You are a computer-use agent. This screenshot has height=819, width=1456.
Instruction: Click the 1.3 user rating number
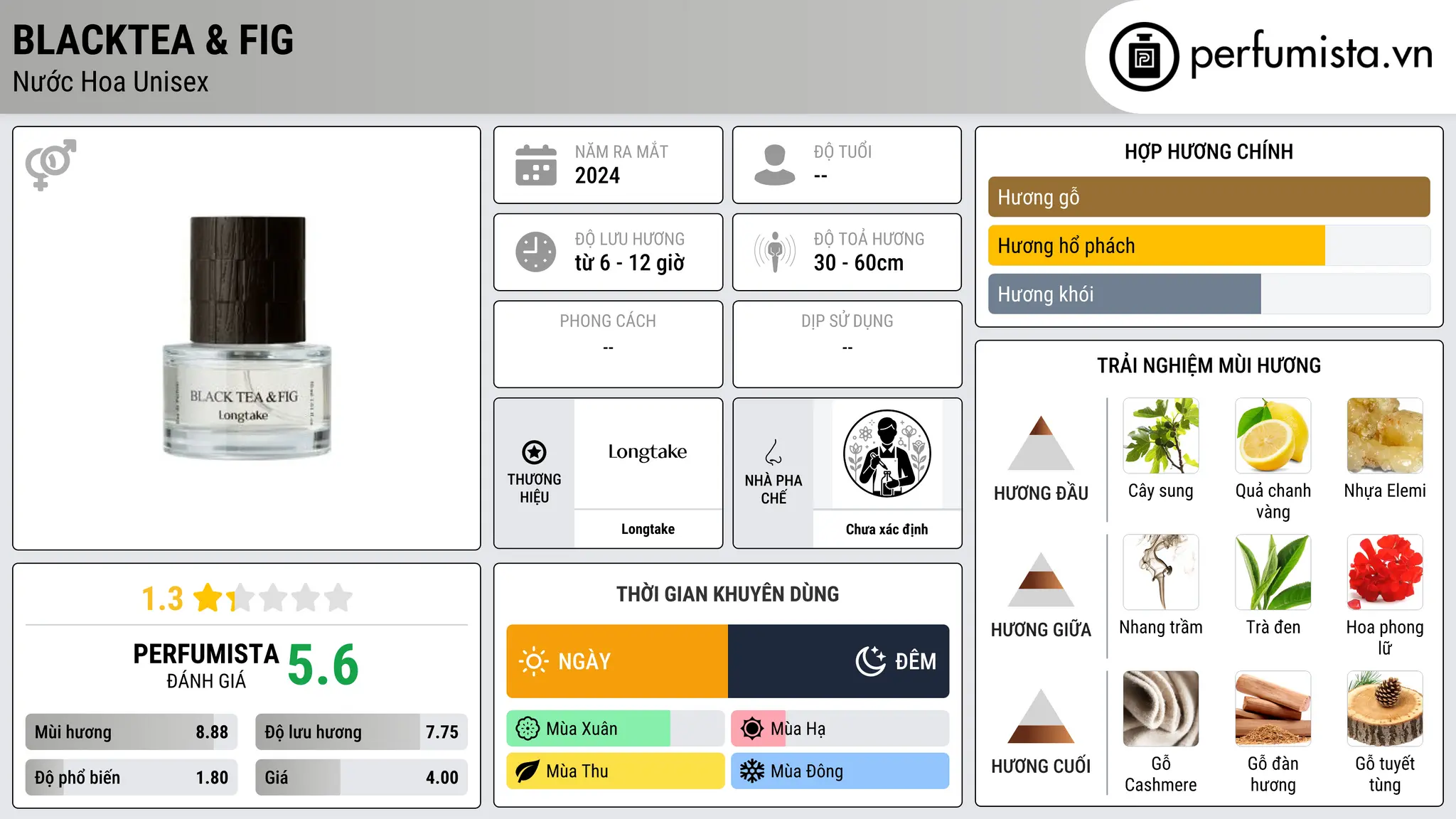tap(163, 599)
